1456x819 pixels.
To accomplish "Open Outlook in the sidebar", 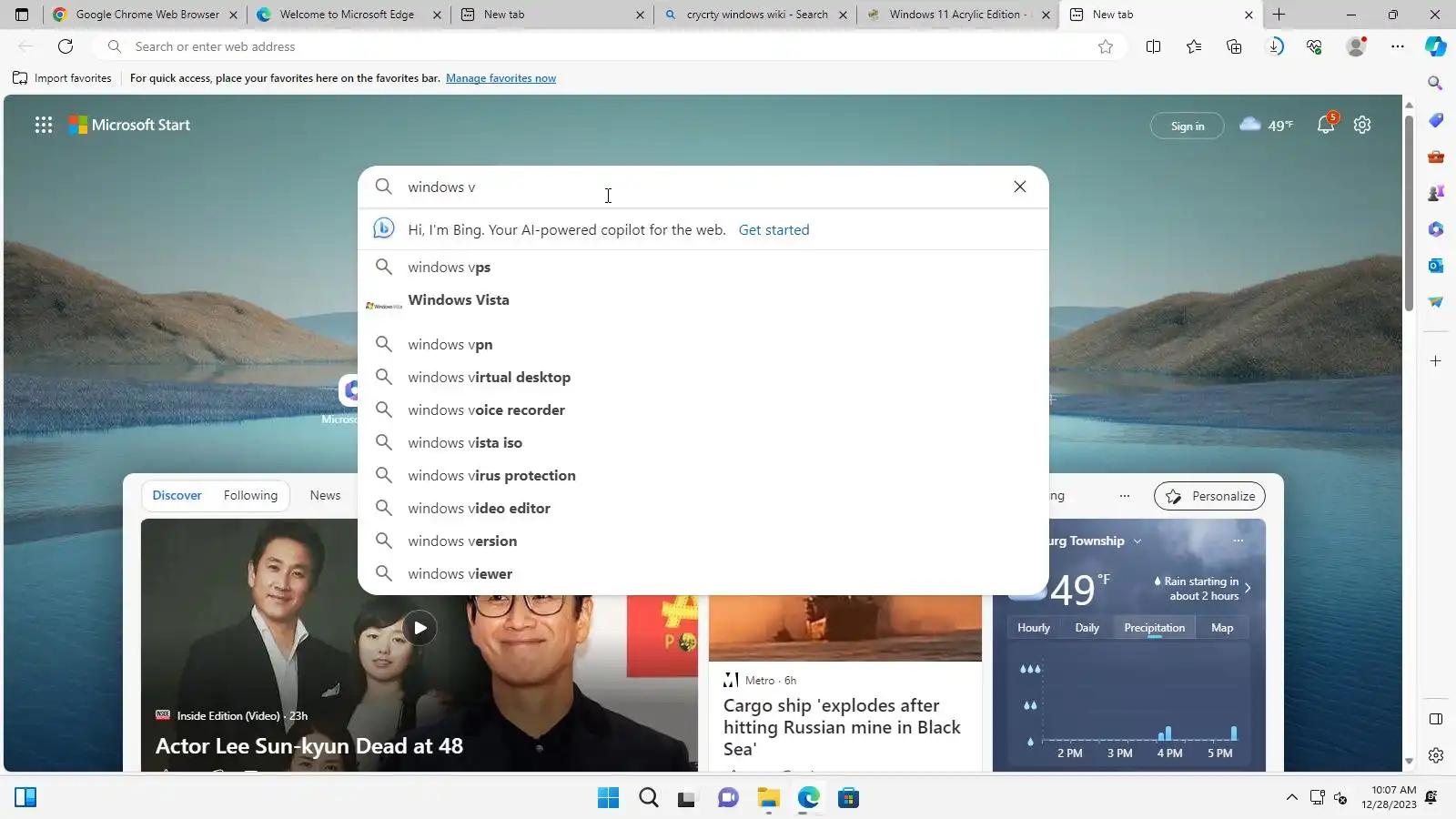I will click(1436, 266).
